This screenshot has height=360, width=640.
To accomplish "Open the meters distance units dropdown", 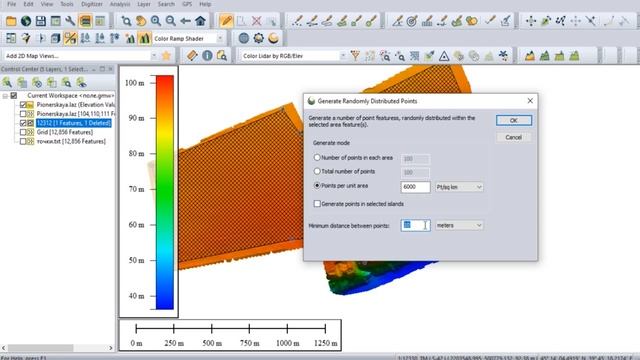I will tap(459, 225).
